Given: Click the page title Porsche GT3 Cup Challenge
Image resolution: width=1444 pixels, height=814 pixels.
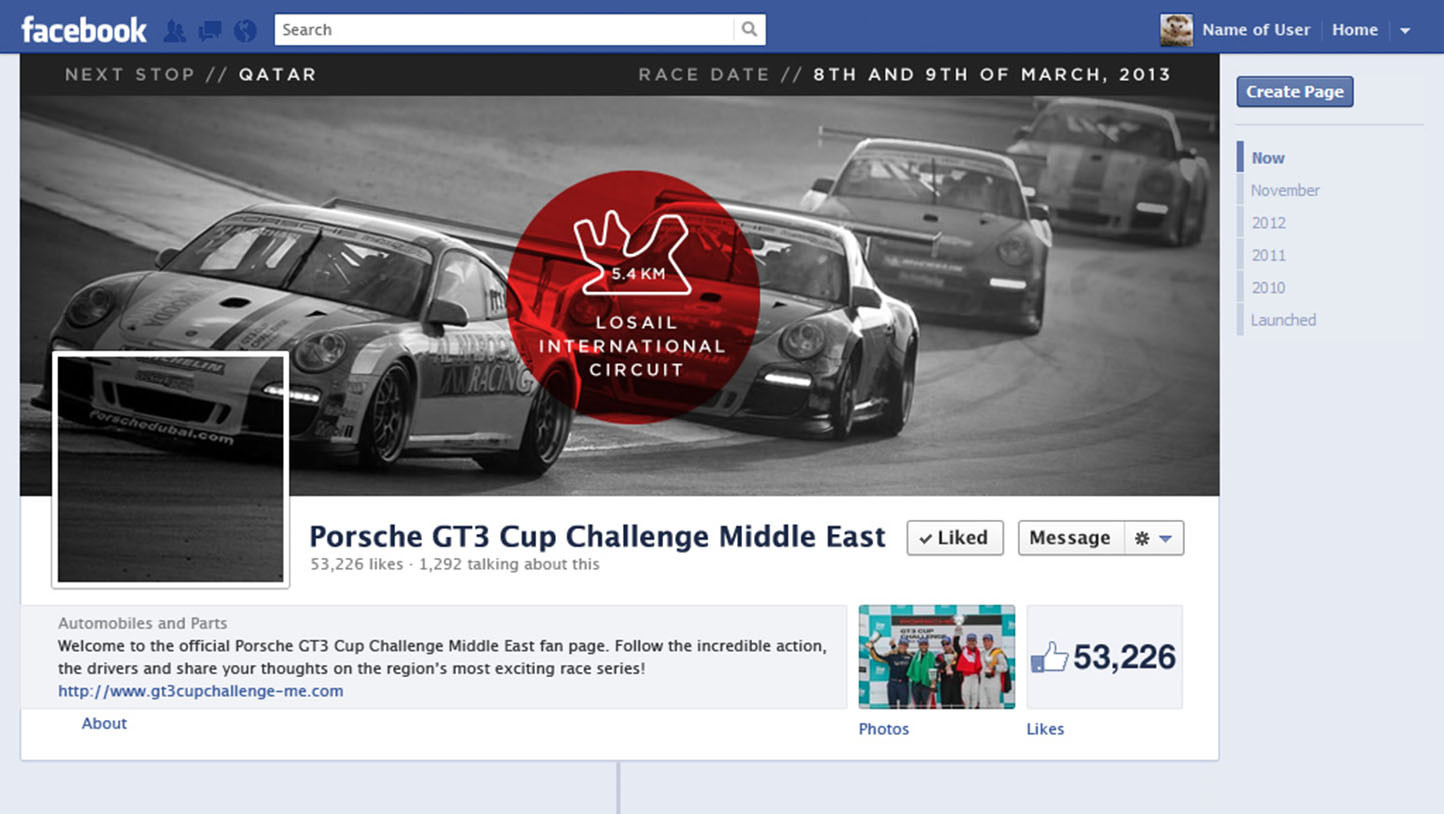Looking at the screenshot, I should coord(597,537).
